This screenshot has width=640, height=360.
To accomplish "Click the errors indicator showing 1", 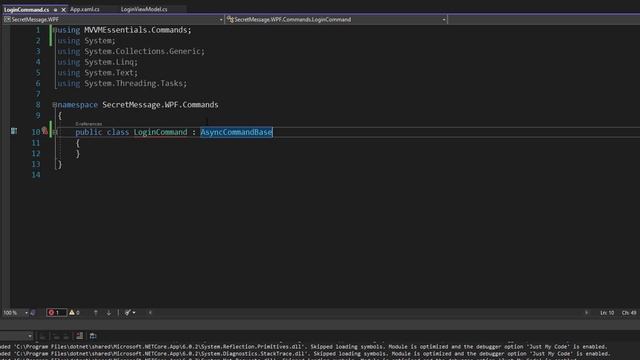I will tap(56, 313).
